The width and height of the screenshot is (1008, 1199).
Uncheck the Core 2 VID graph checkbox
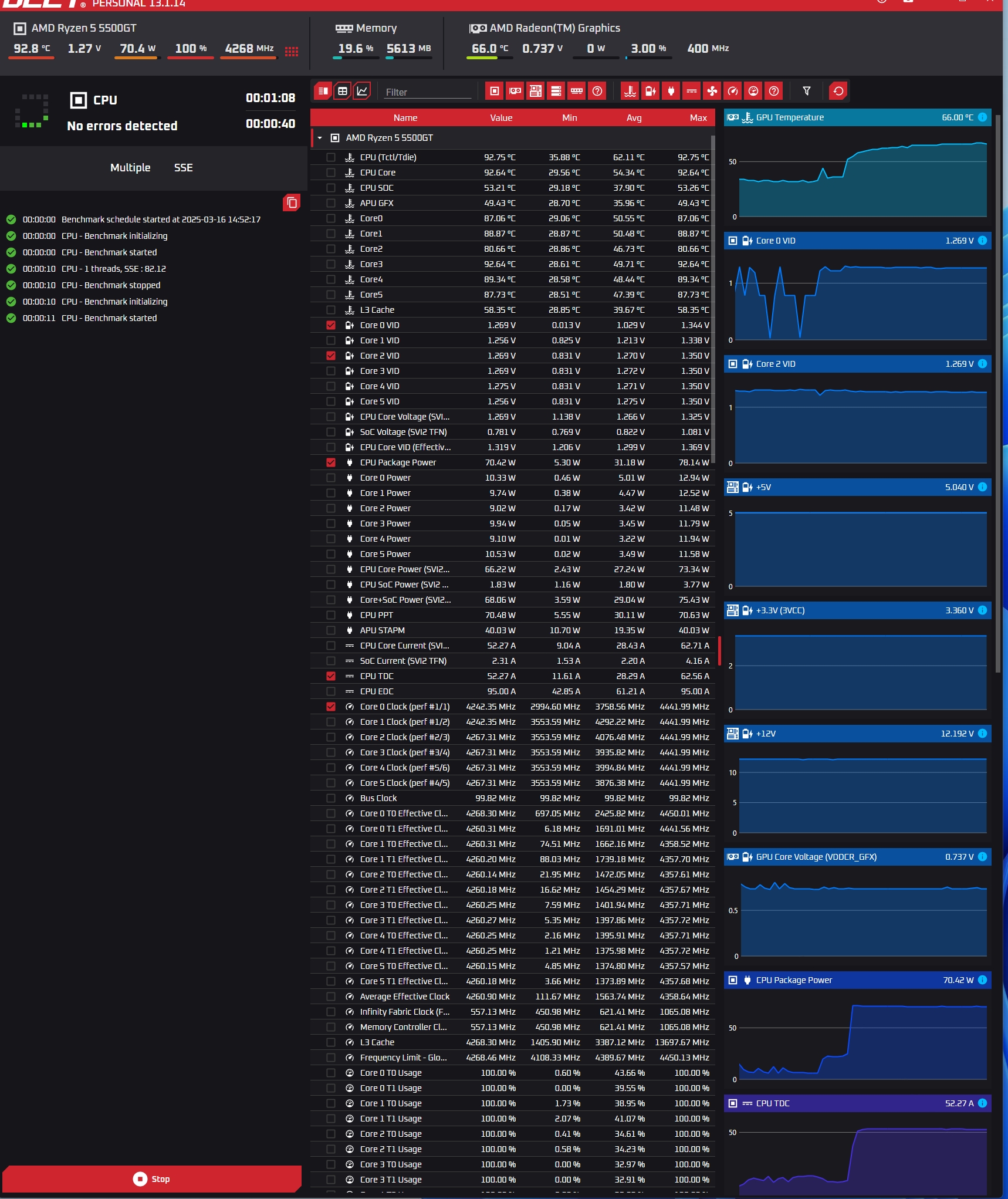point(331,356)
